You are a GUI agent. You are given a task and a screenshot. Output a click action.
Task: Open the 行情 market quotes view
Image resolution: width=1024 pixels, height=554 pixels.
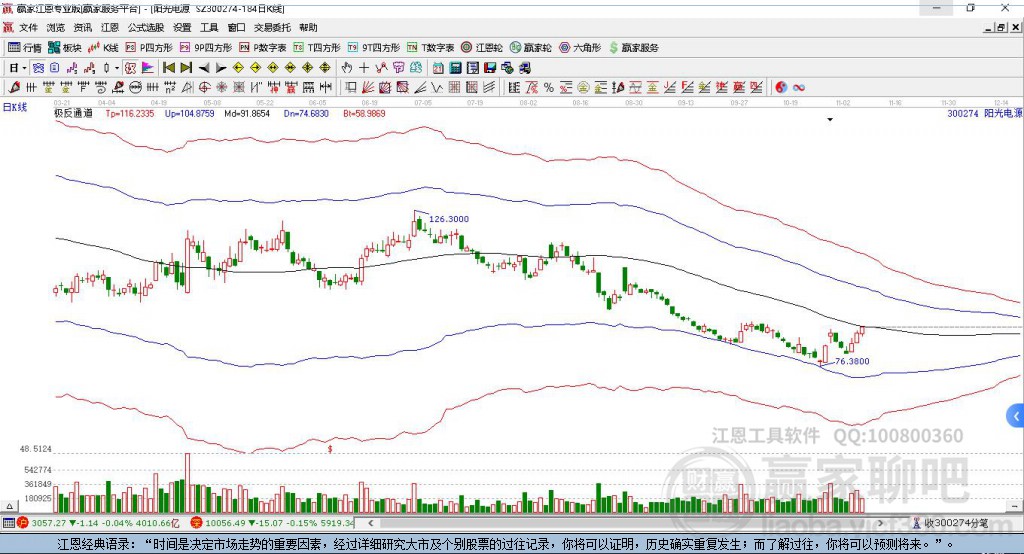(25, 48)
